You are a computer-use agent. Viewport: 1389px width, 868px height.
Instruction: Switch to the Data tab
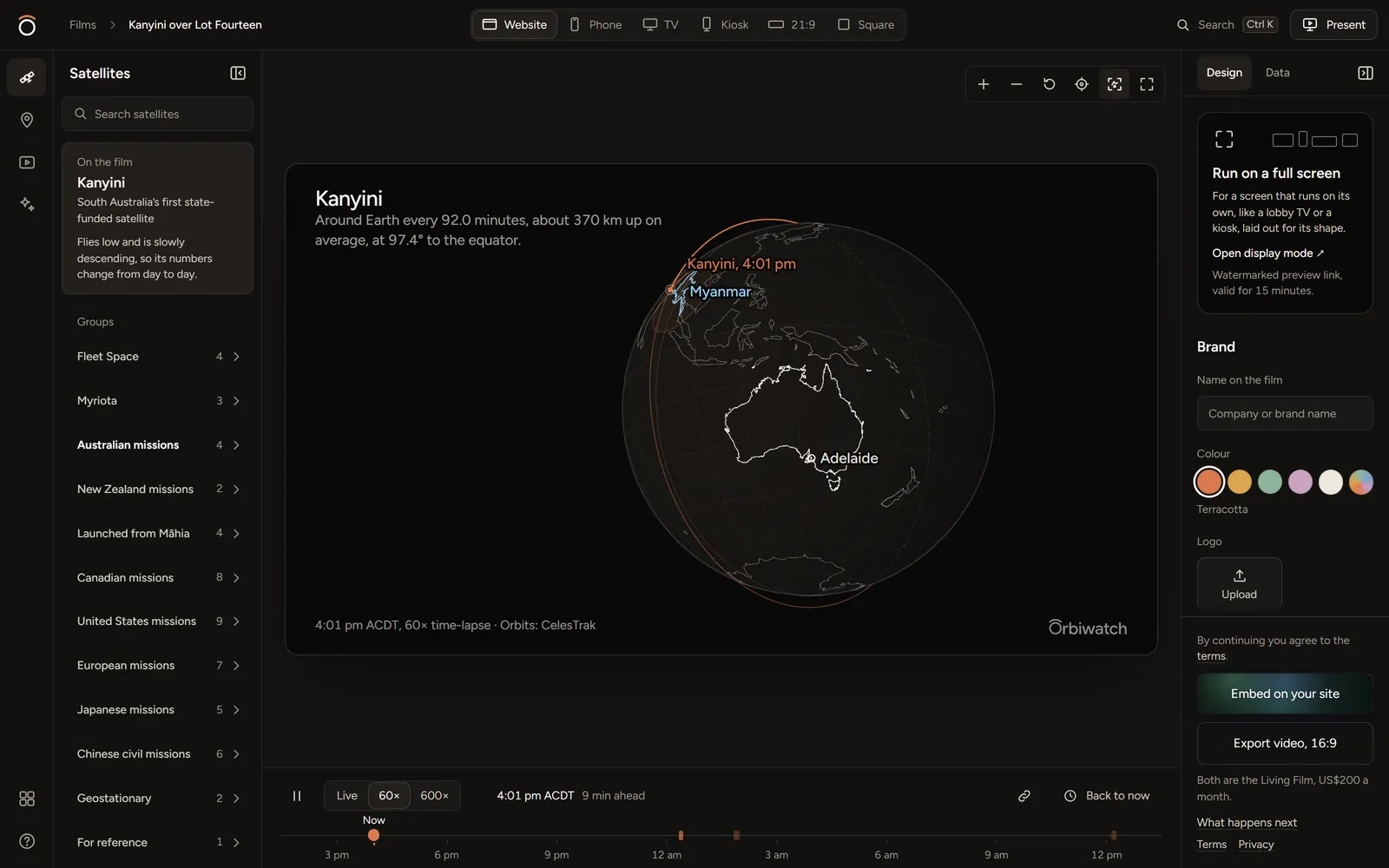(1277, 73)
